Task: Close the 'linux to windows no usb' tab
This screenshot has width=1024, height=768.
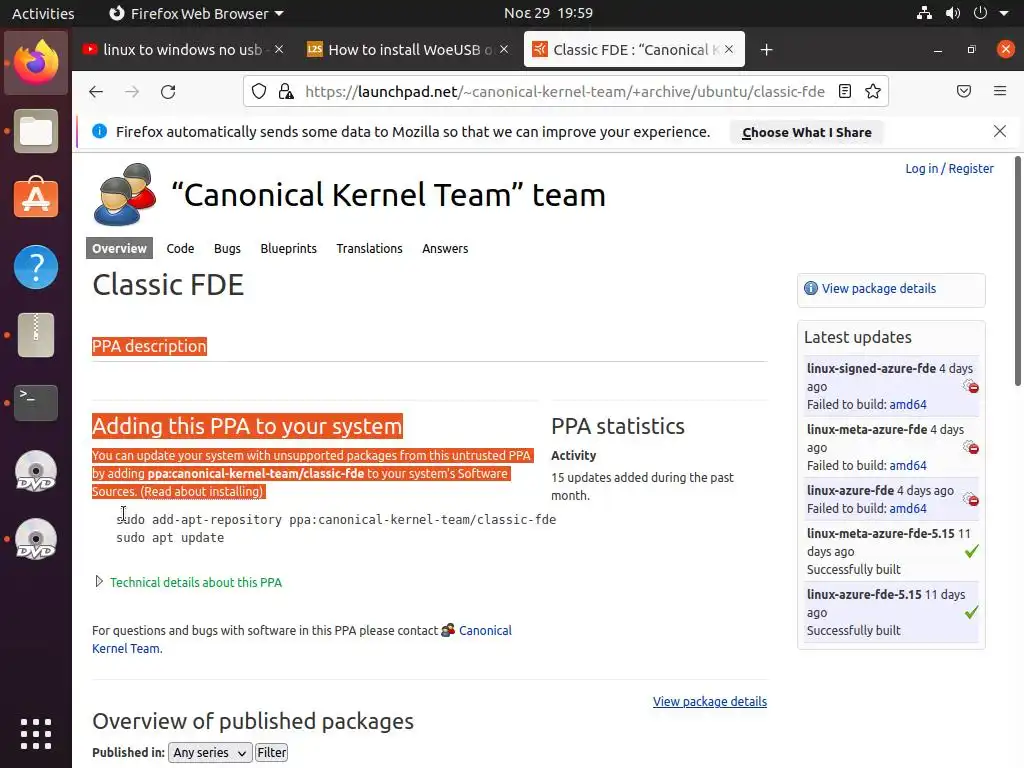Action: [279, 49]
